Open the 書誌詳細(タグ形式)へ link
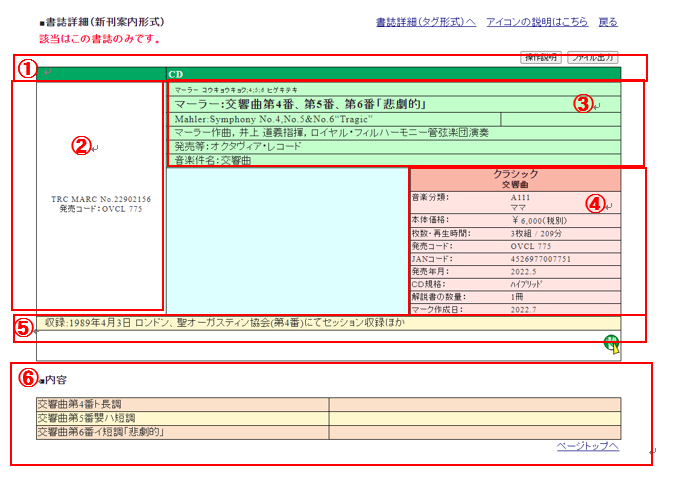 pos(425,22)
